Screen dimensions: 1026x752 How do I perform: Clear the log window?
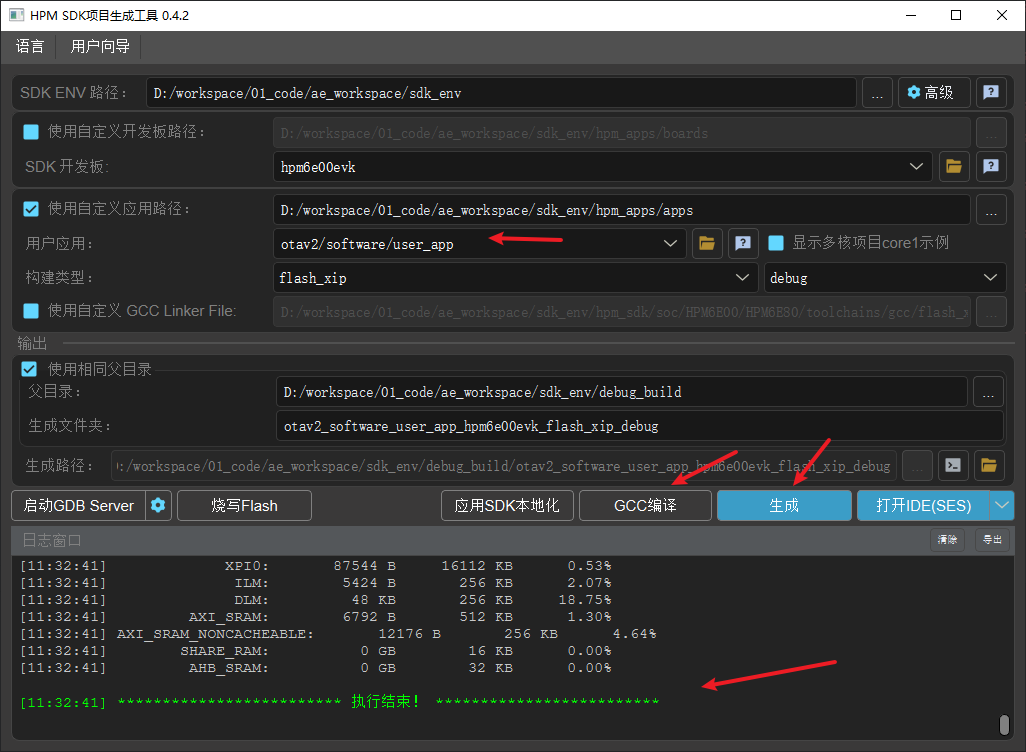point(947,540)
